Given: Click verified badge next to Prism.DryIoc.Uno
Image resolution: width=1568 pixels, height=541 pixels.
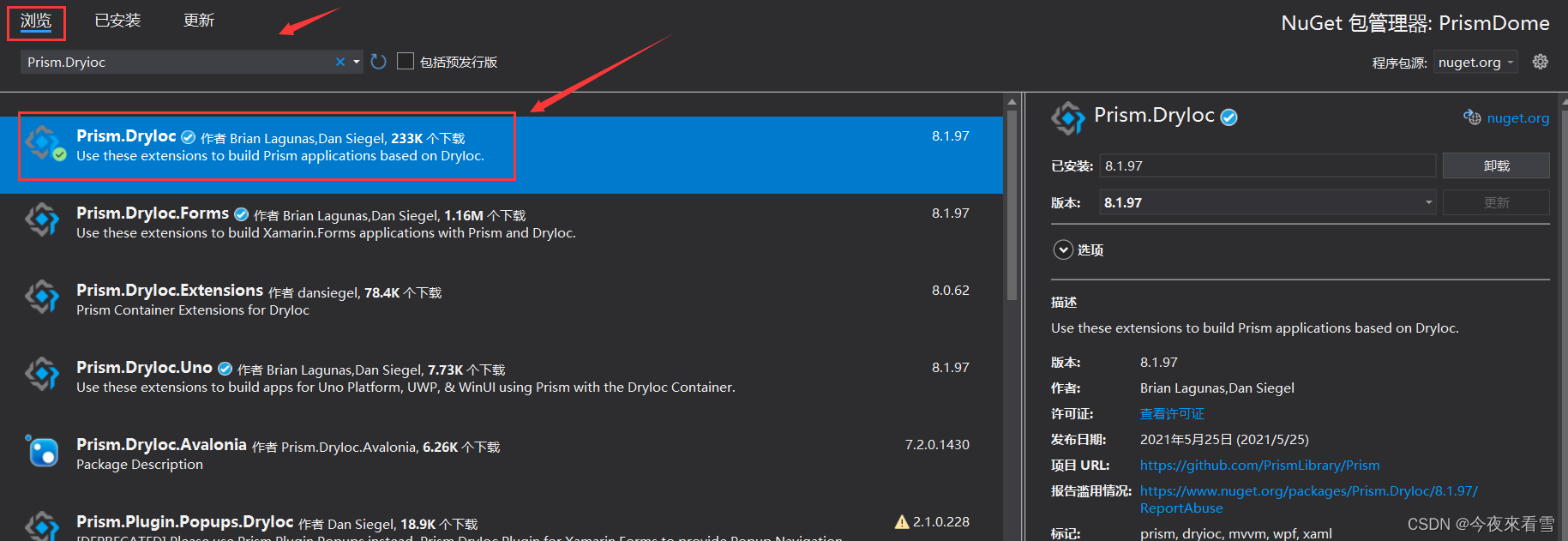Looking at the screenshot, I should [x=225, y=369].
